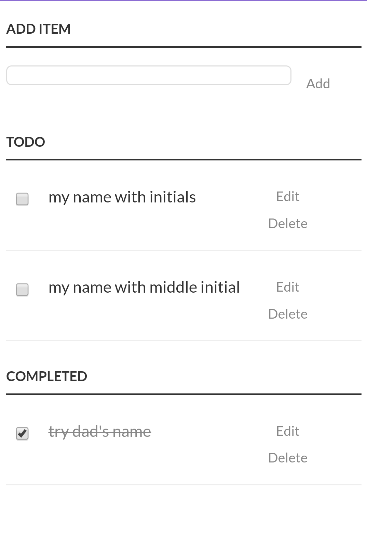The image size is (367, 538).
Task: Check the 'my name with initials' checkbox
Action: point(22,199)
